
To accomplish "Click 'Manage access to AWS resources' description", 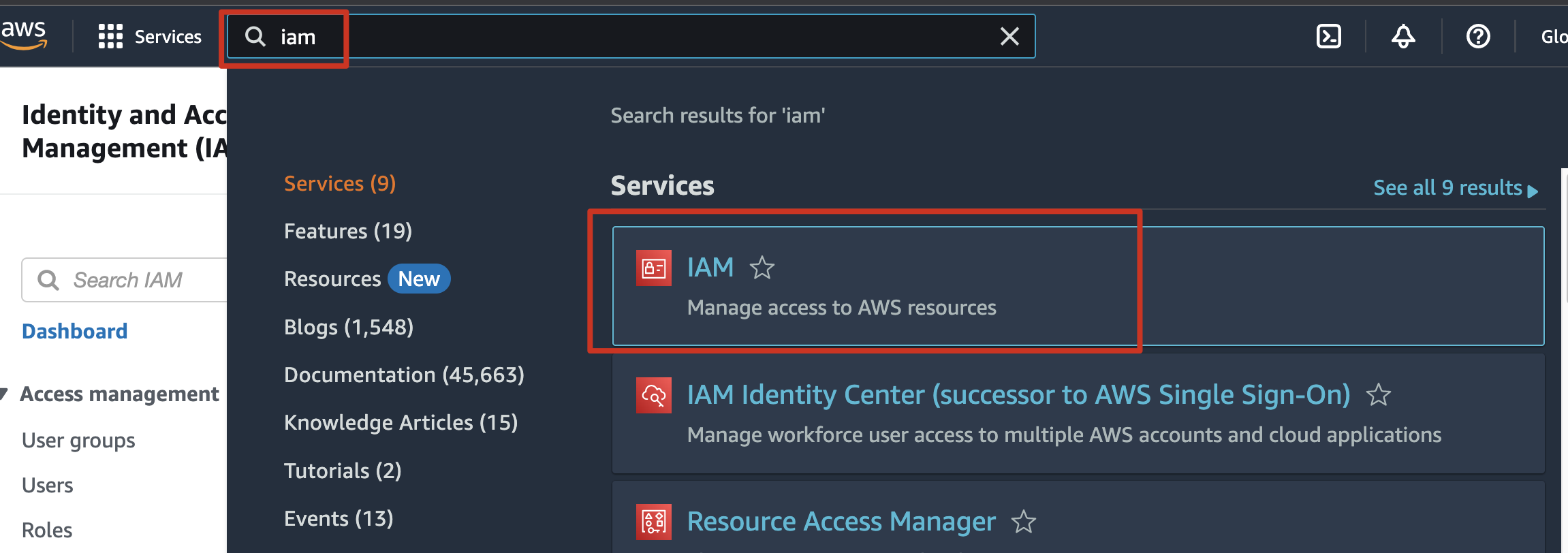I will coord(841,308).
